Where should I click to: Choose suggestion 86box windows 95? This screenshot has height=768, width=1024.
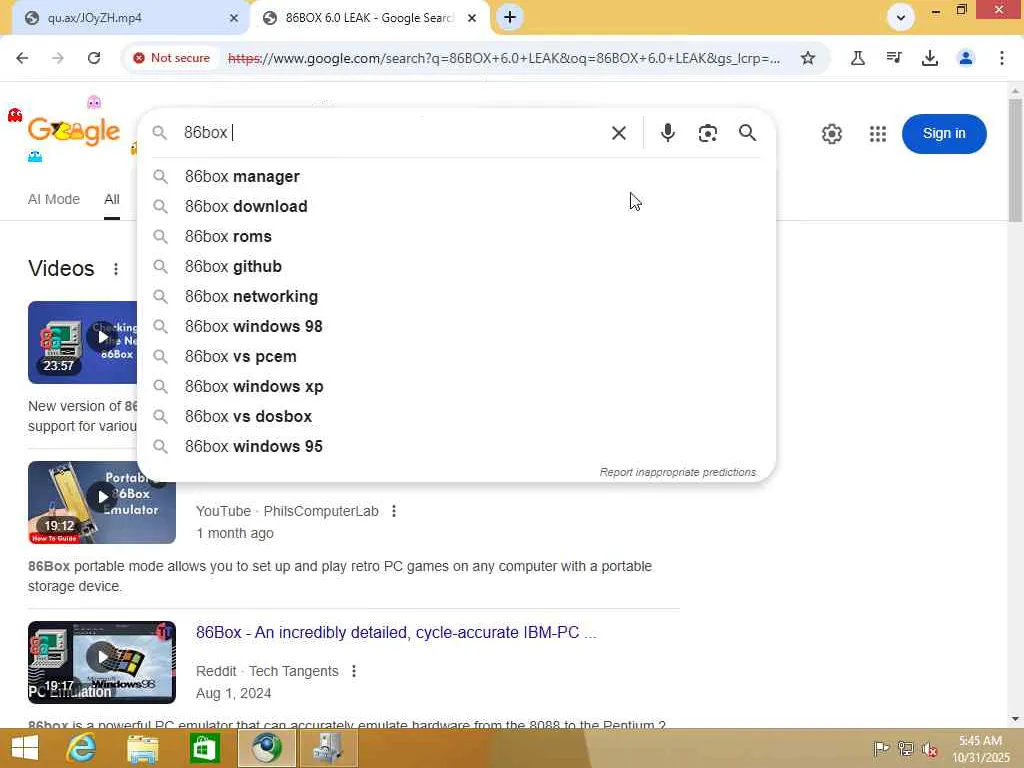456,447
